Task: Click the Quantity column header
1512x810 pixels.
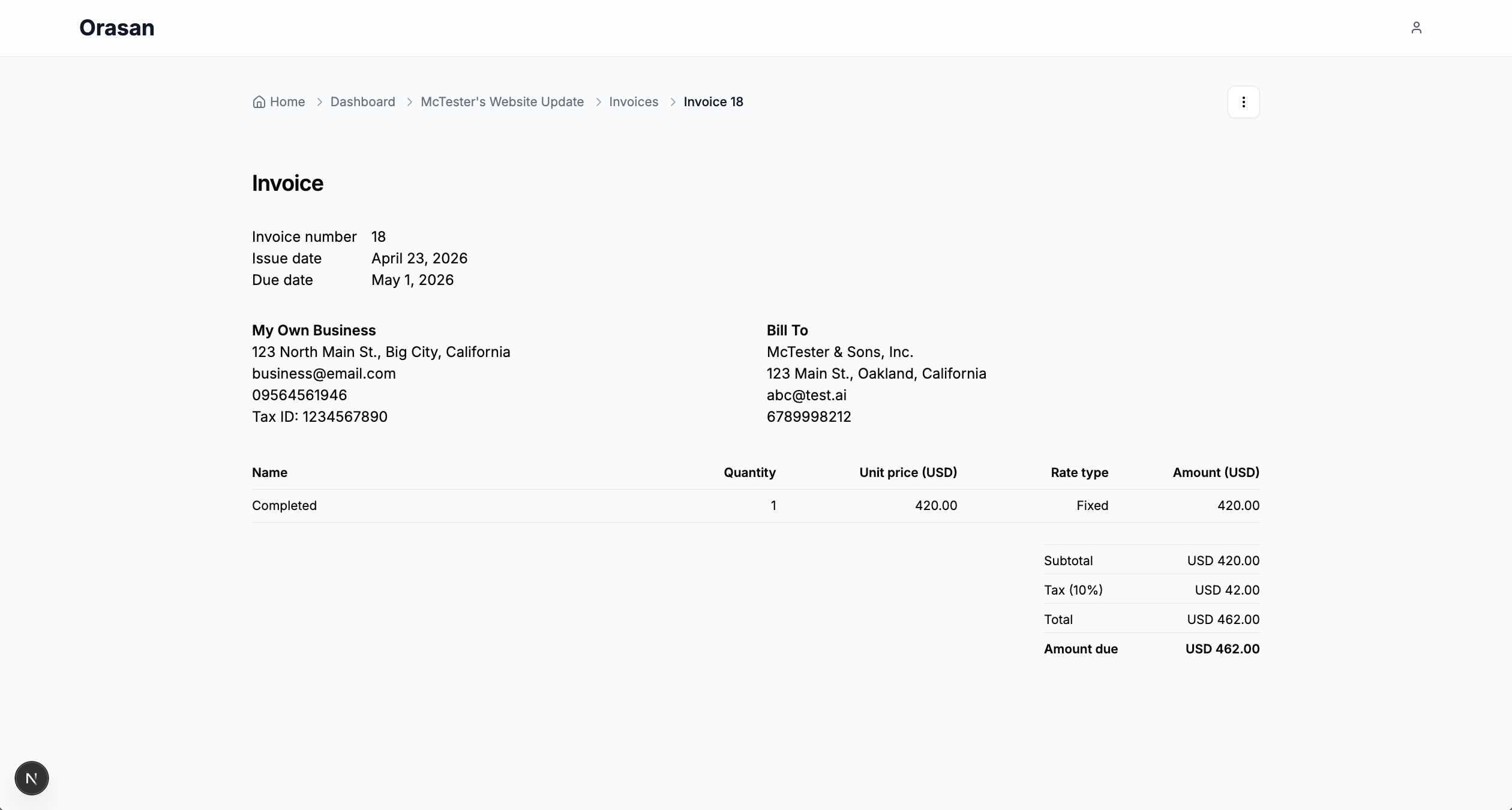Action: 749,473
